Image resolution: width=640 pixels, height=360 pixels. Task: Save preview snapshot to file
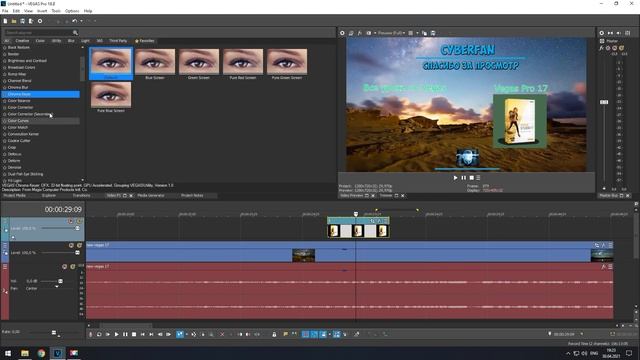[x=433, y=33]
